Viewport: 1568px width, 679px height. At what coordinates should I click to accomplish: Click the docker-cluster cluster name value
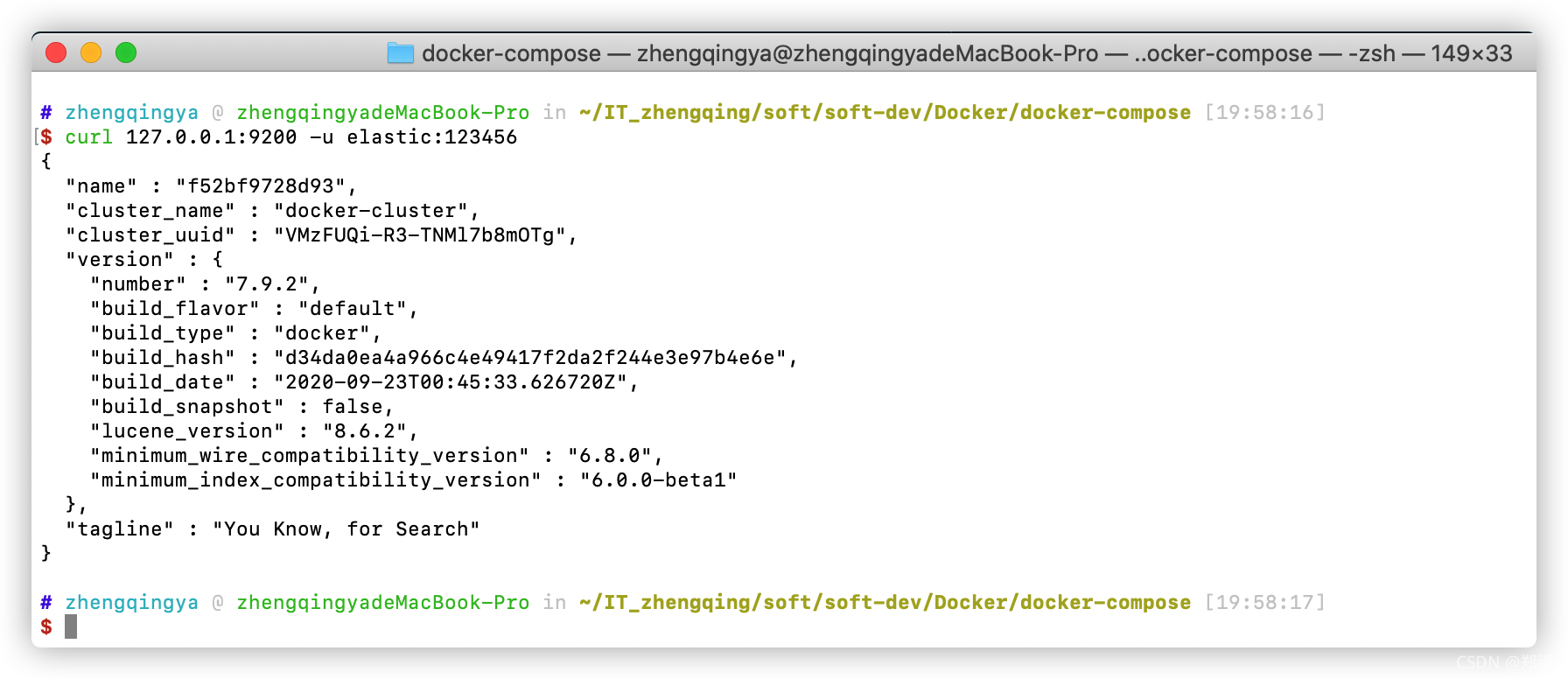tap(371, 211)
